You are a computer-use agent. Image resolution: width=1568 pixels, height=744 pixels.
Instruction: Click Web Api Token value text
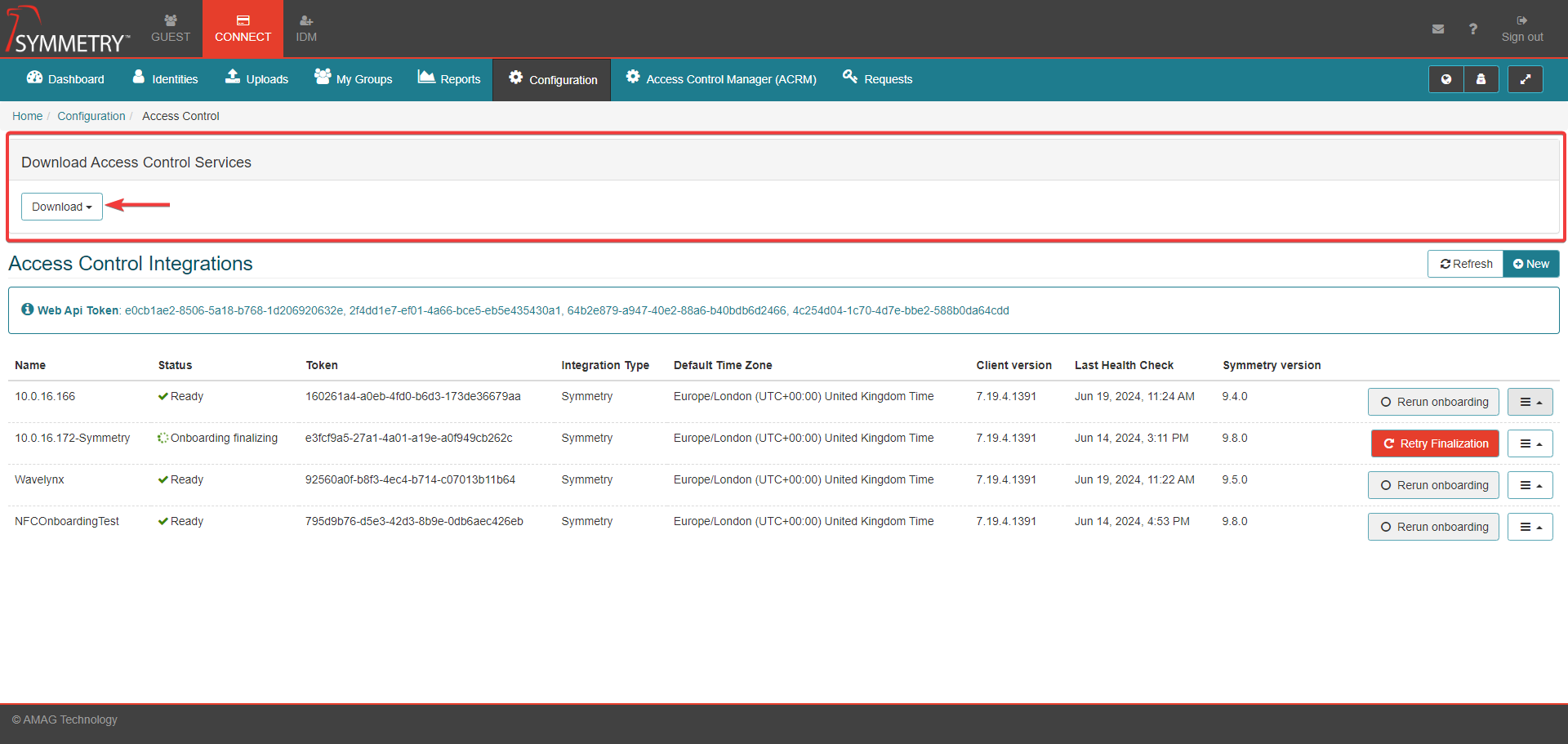567,310
